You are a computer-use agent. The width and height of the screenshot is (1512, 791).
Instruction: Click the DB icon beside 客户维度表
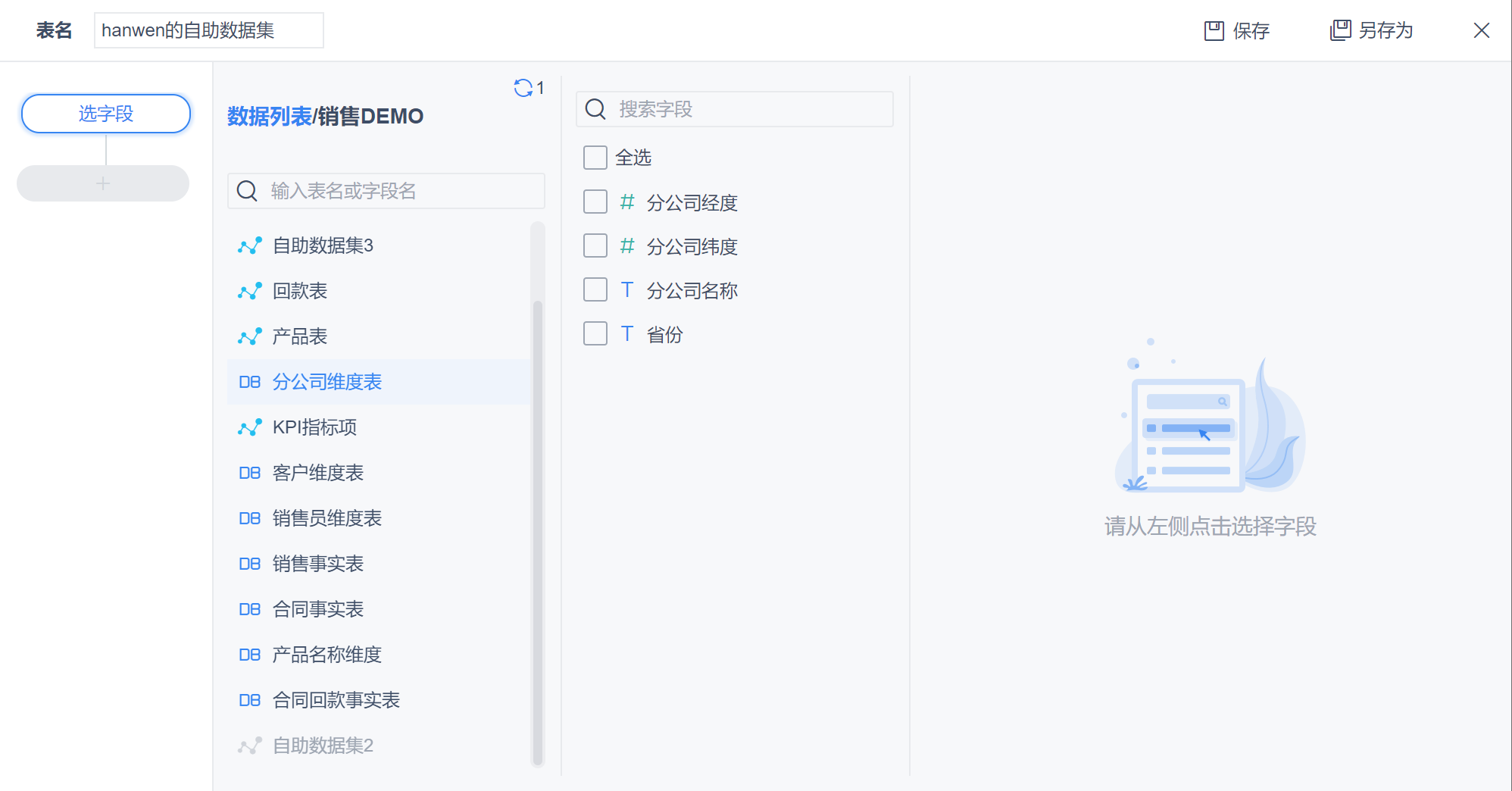pos(249,473)
